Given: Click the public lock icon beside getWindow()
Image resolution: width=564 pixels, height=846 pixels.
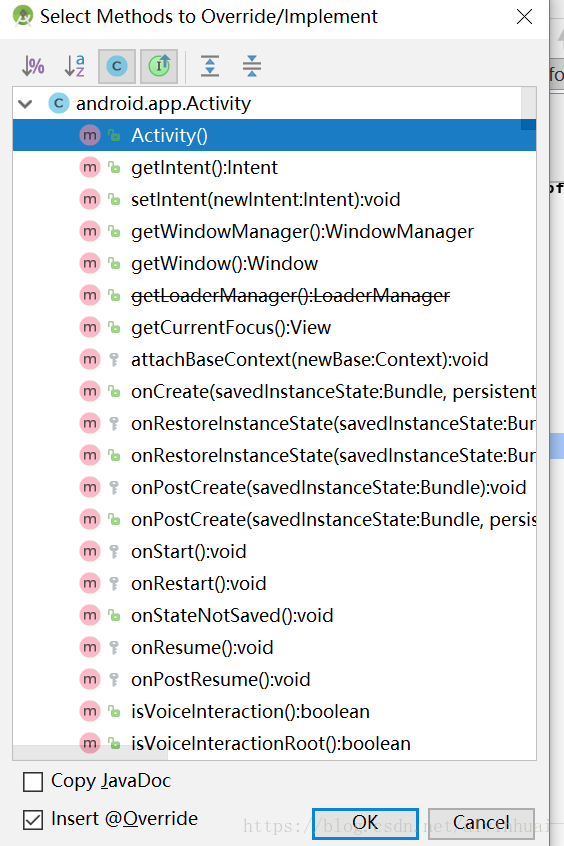Looking at the screenshot, I should 114,263.
